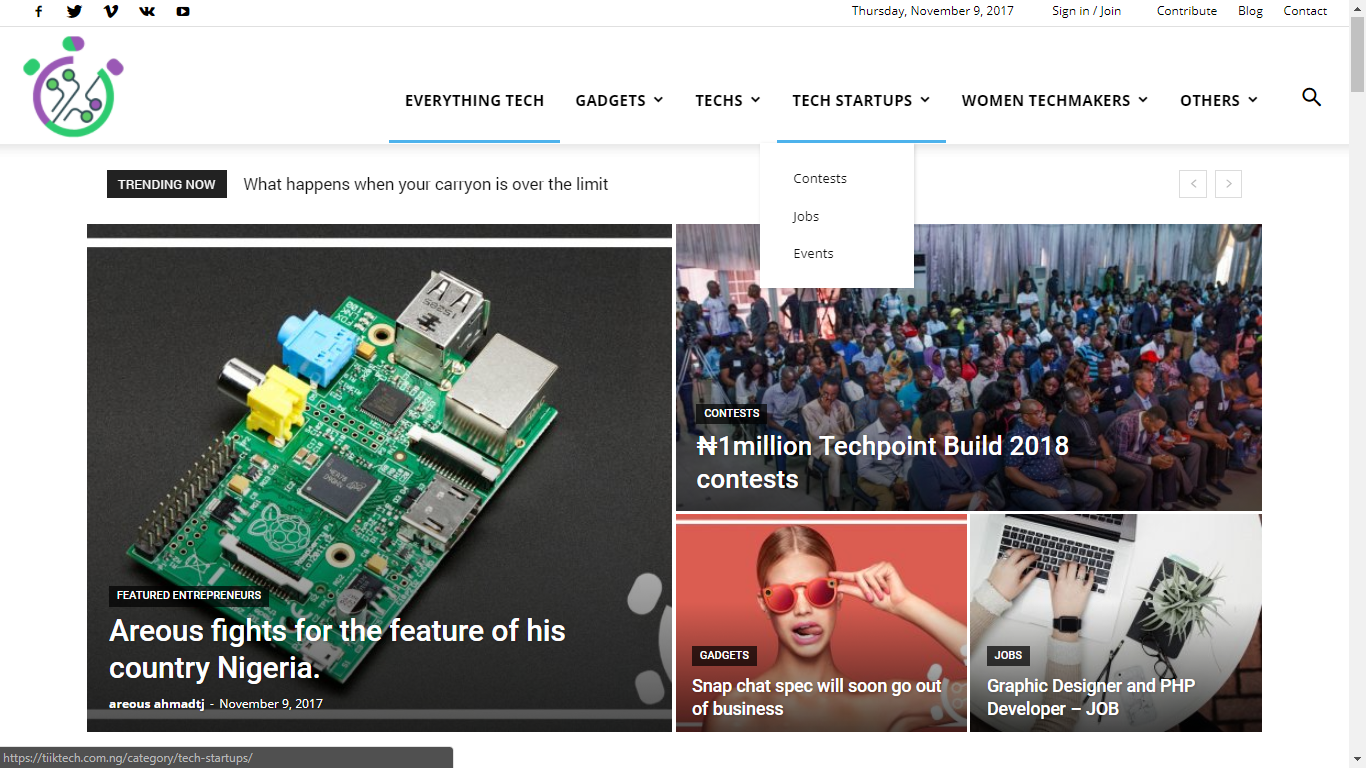Click the YouTube icon in the header

click(182, 11)
